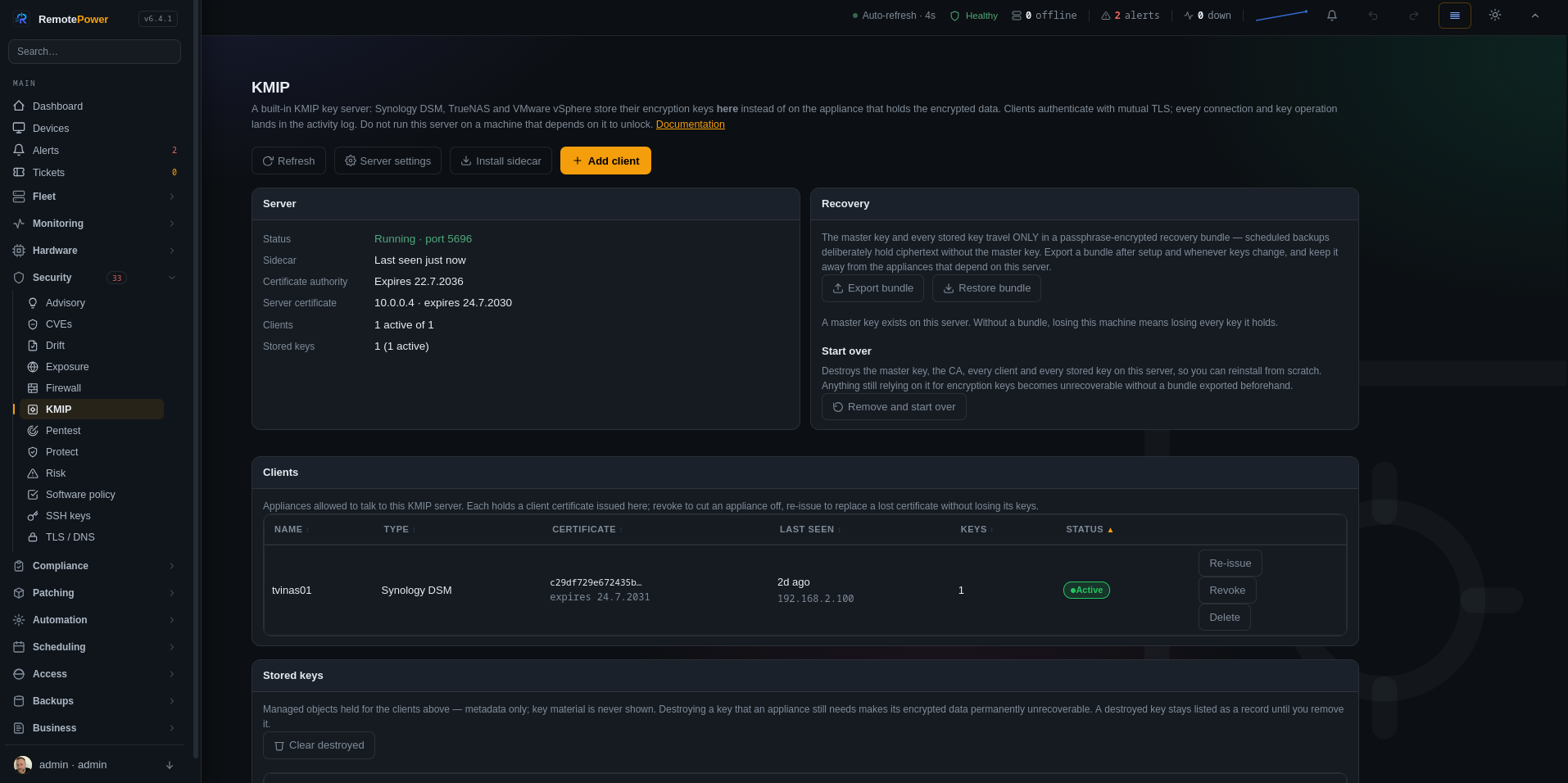
Task: Collapse the Security section
Action: 94,278
